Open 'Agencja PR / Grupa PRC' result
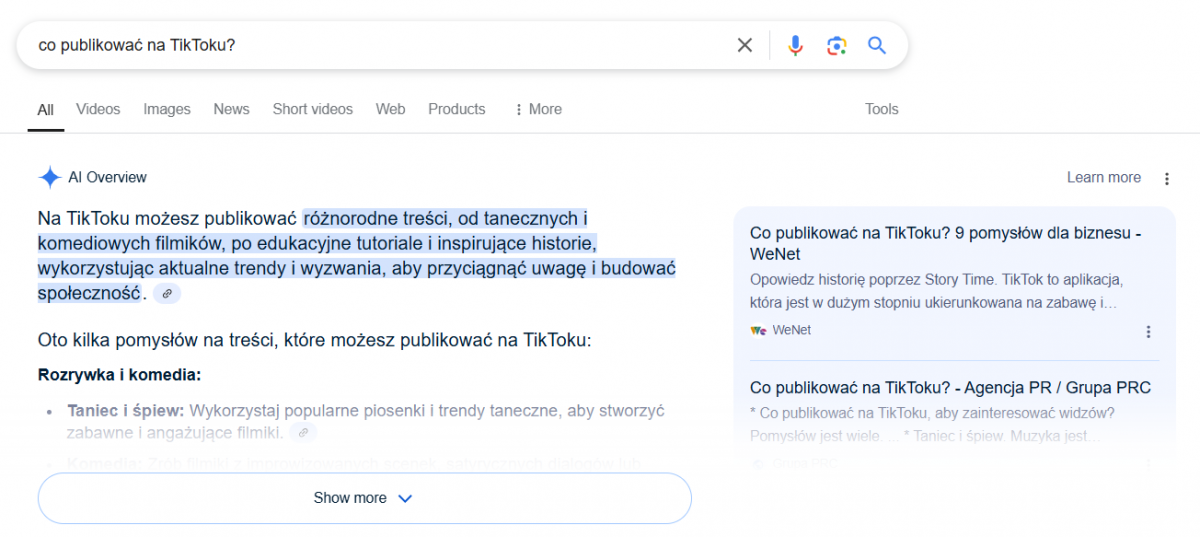 point(950,388)
